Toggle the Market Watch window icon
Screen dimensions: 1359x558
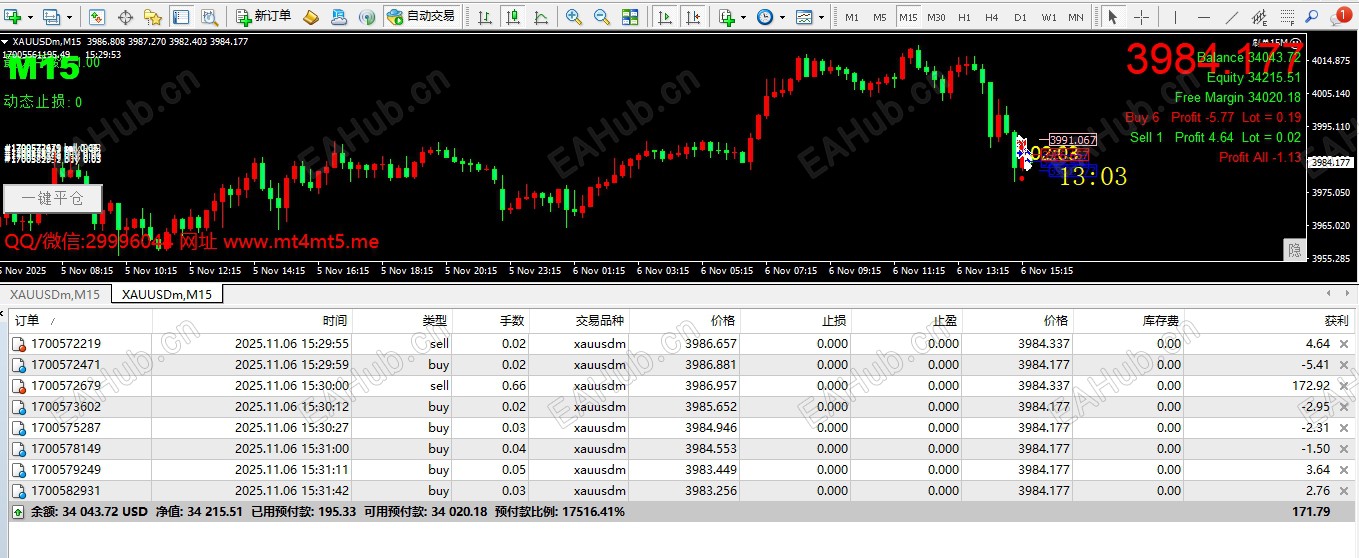(97, 17)
